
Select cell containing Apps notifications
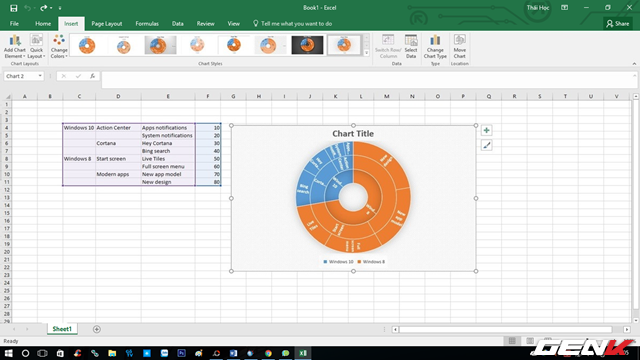pyautogui.click(x=168, y=128)
